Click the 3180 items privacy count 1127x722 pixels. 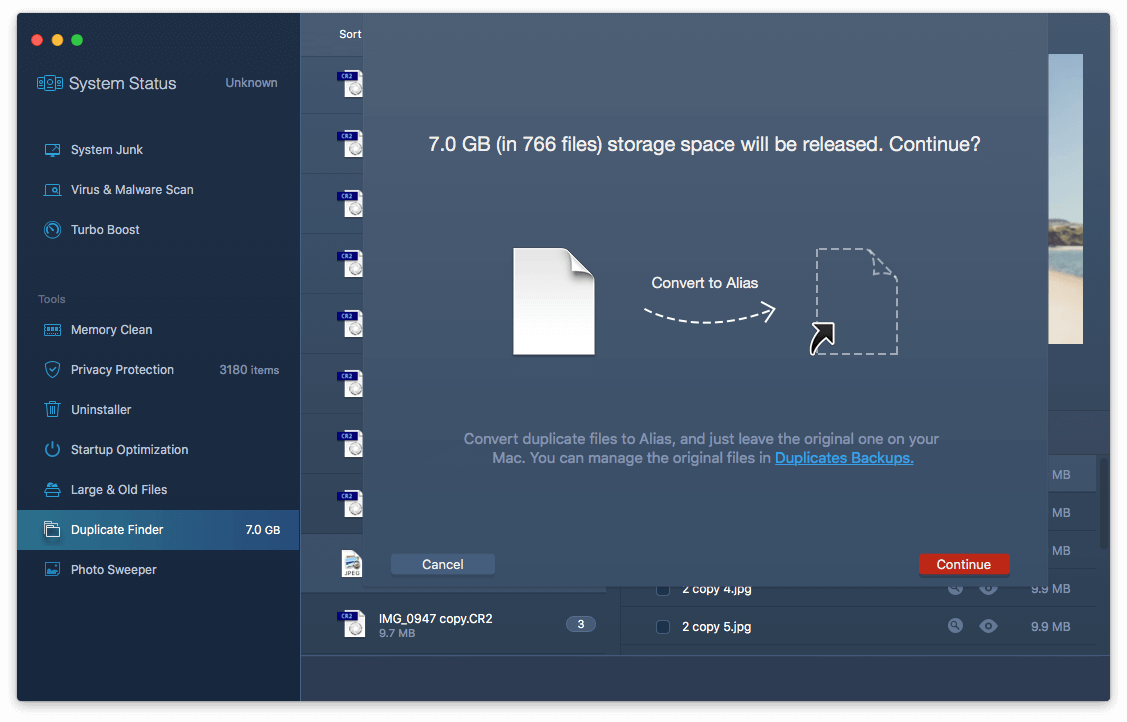249,370
